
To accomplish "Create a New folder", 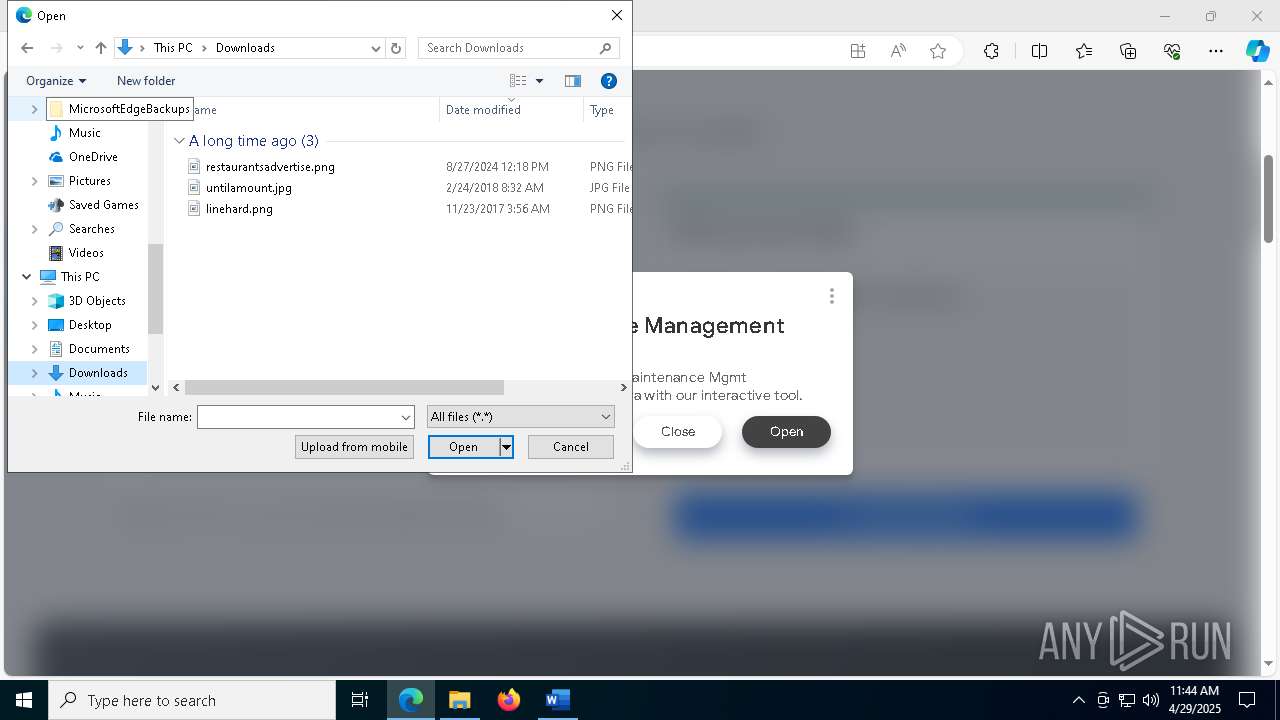I will click(146, 81).
